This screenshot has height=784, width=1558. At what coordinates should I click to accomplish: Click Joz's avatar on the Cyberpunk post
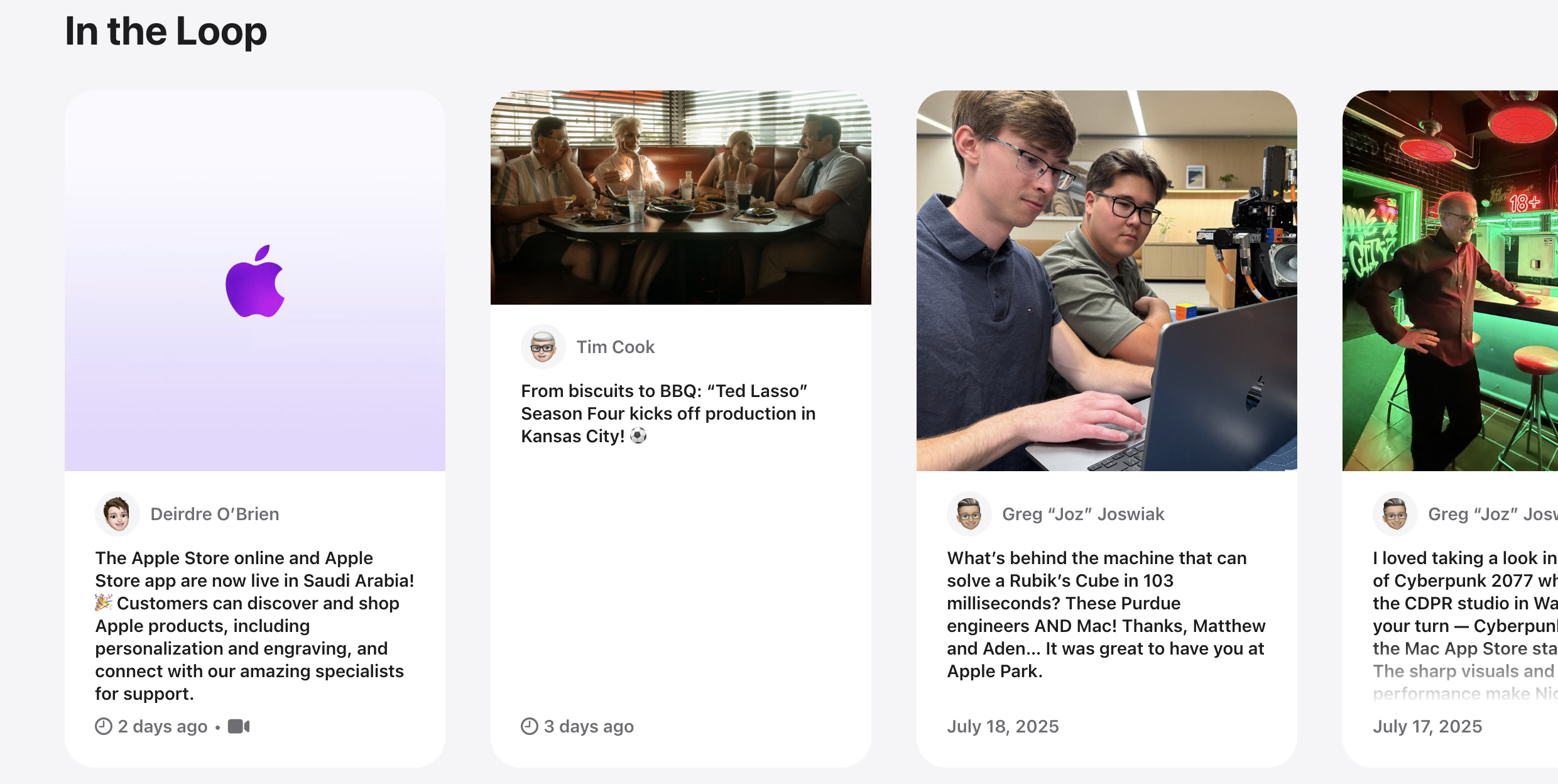1395,514
